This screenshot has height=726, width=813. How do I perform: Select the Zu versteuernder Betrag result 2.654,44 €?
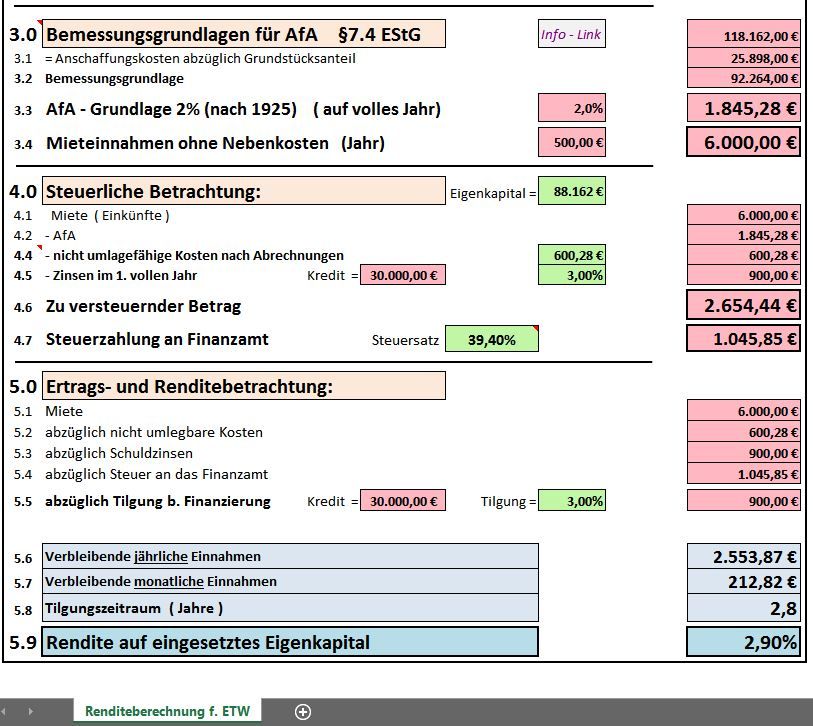point(742,305)
